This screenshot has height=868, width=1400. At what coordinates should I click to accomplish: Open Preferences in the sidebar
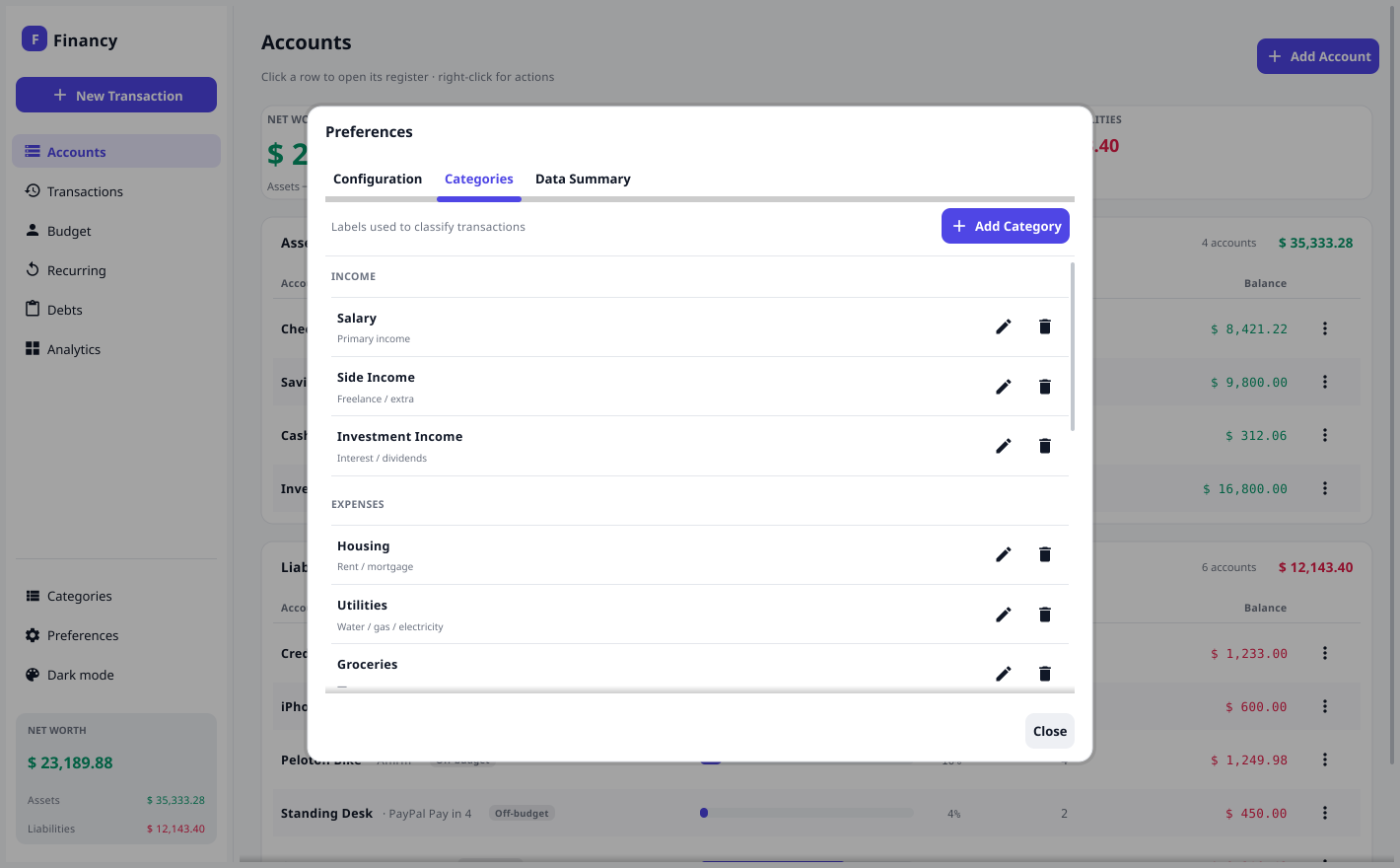(116, 635)
